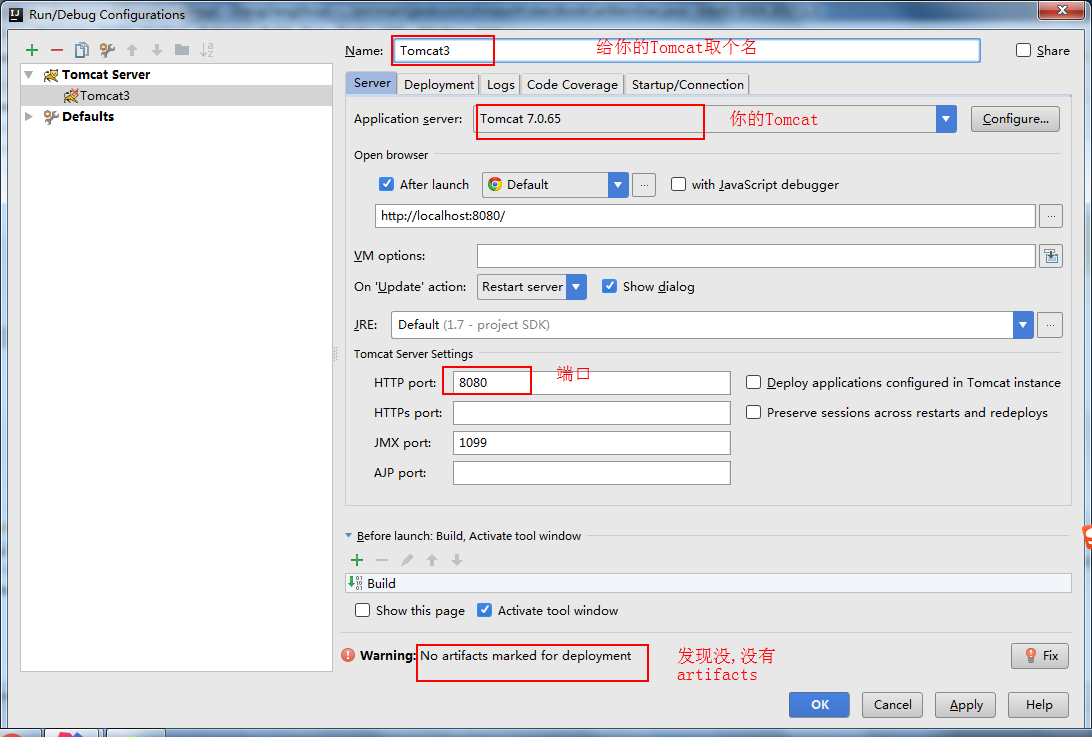Open the Application server dropdown
Screen dimensions: 1092x737
coord(946,119)
